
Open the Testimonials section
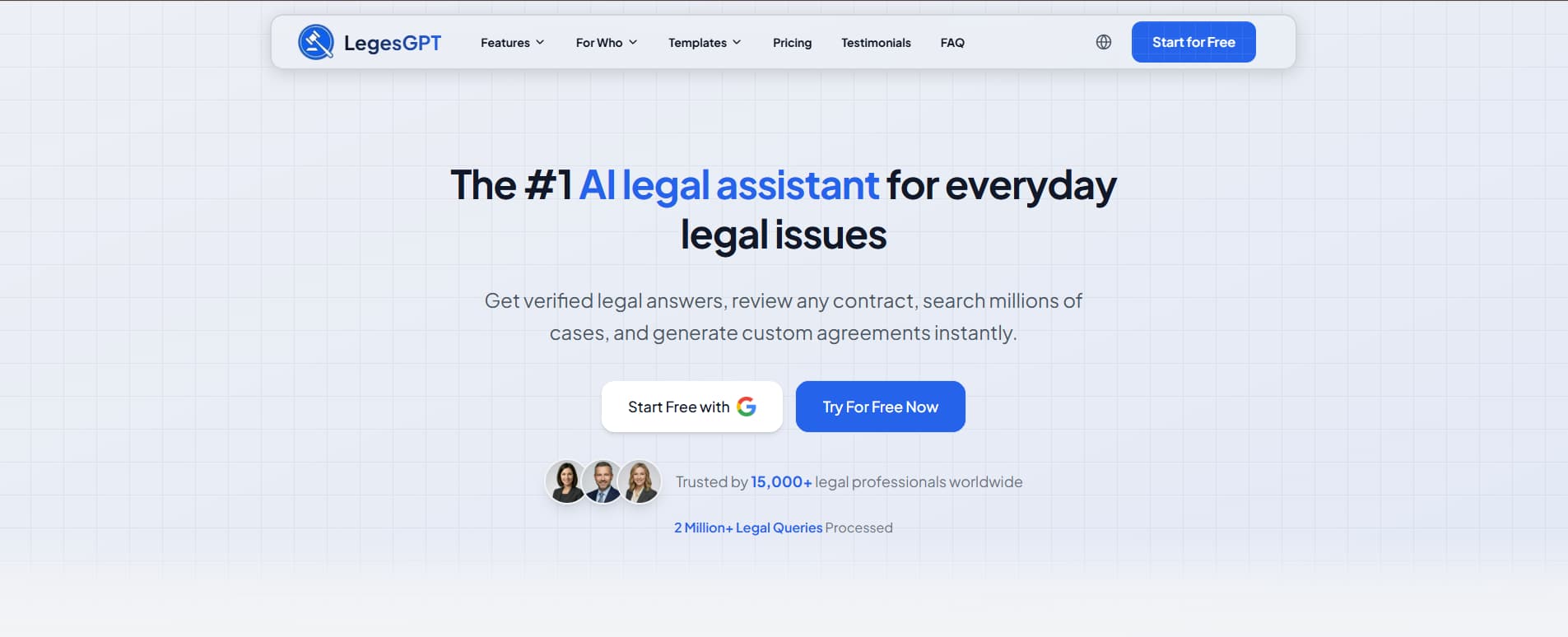(876, 42)
